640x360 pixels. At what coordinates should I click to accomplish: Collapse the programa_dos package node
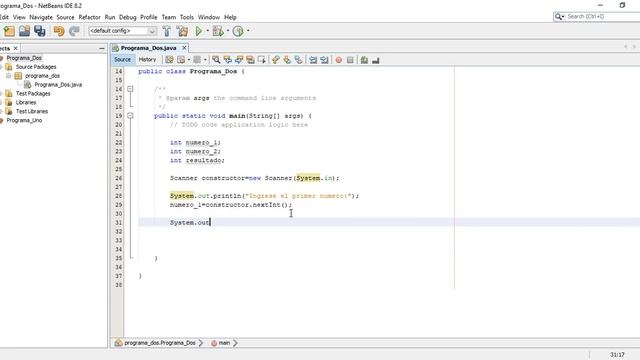8,76
